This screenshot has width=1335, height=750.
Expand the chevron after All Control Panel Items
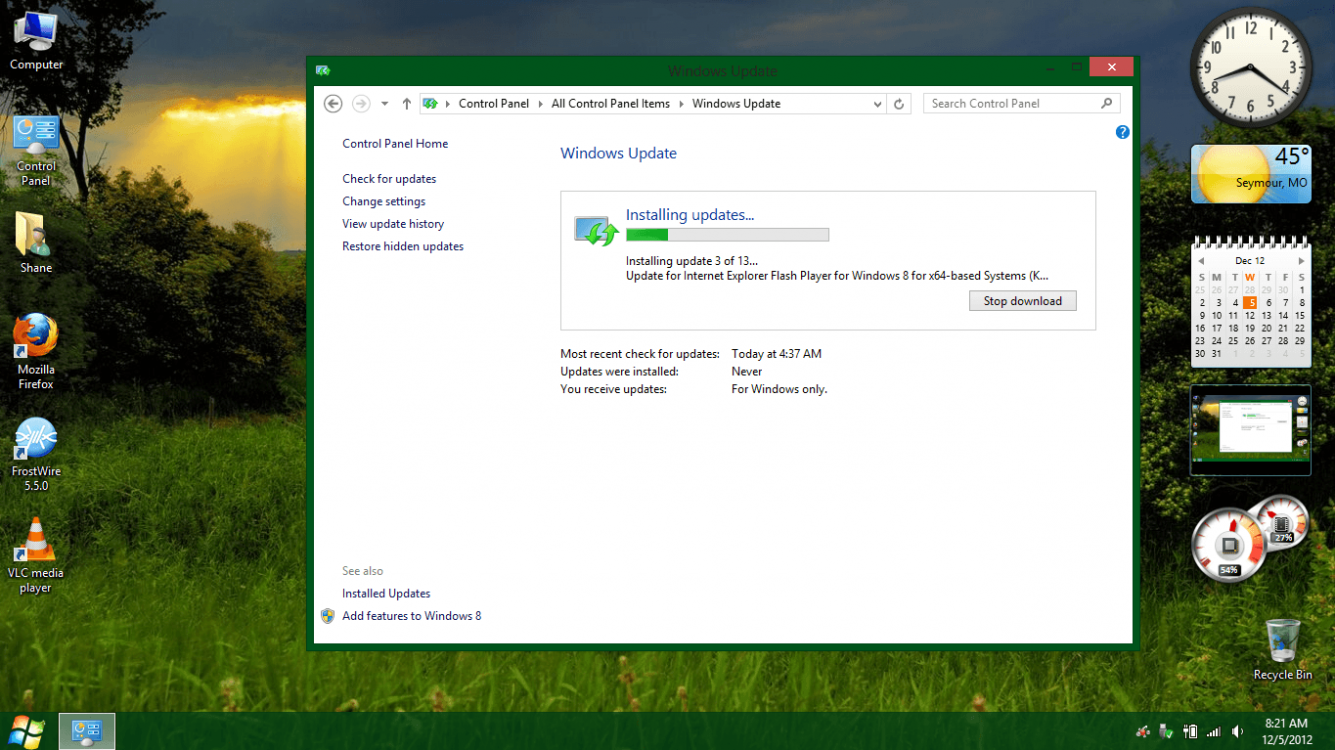(x=681, y=104)
